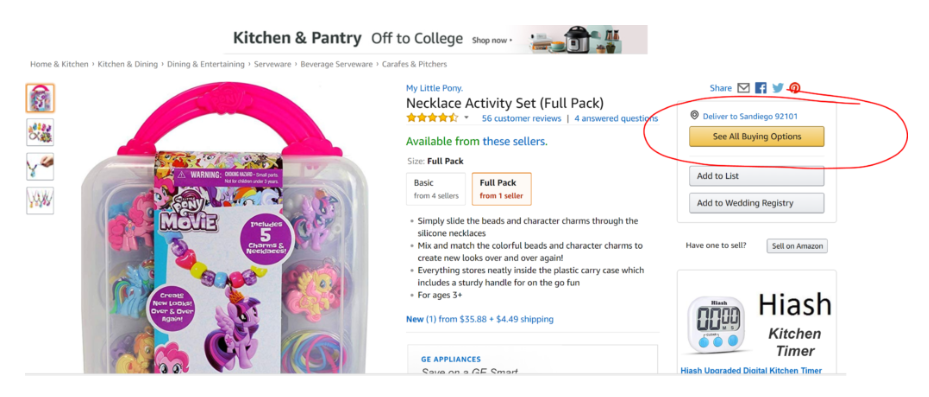Click the My Little Pony brand link

434,88
